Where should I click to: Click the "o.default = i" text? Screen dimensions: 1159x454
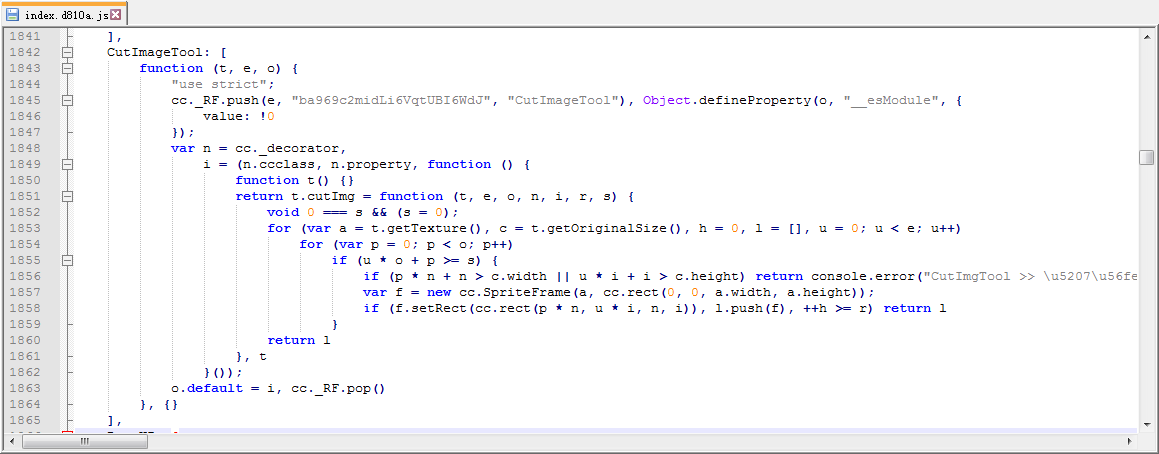coord(222,389)
